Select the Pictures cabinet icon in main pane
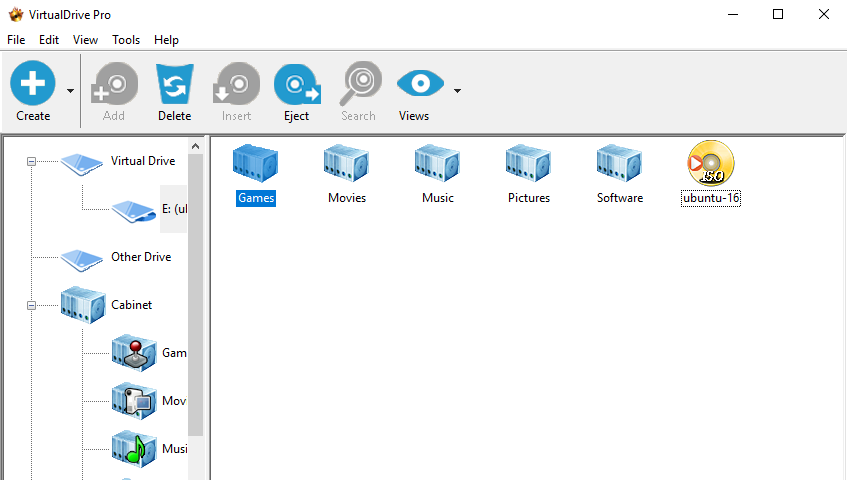The height and width of the screenshot is (480, 847). (528, 163)
